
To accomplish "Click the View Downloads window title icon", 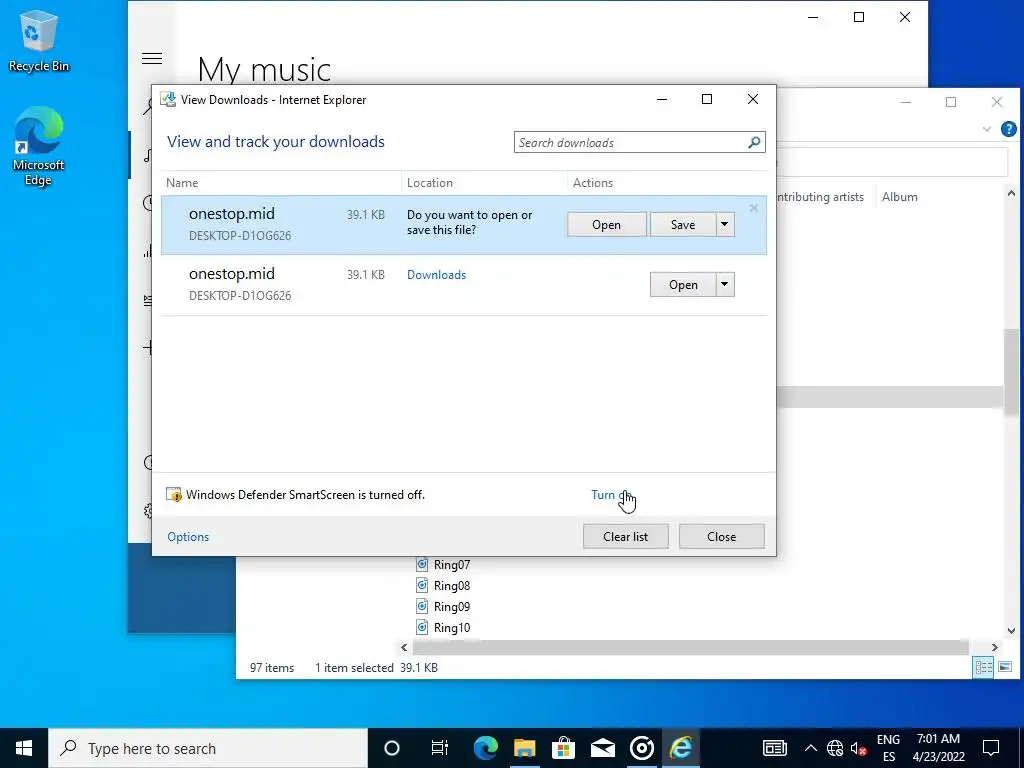I will (x=168, y=99).
